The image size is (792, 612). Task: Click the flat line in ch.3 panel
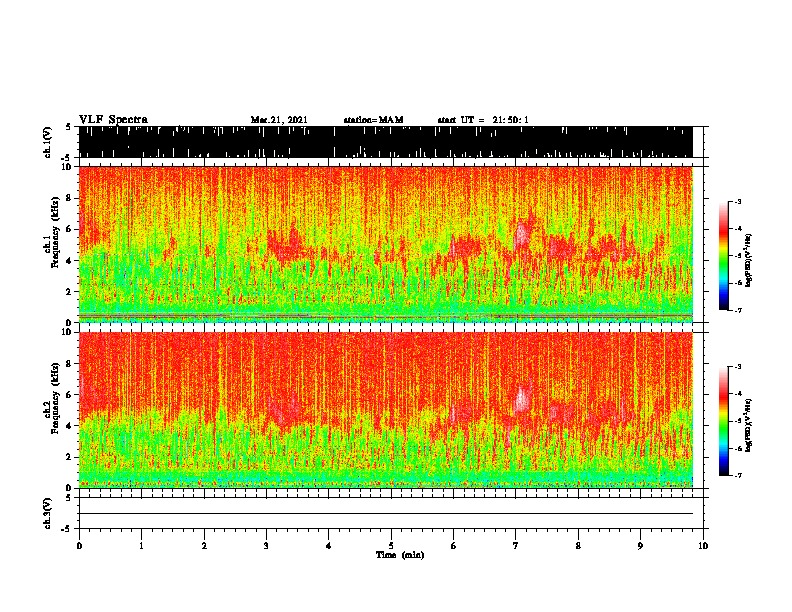pos(386,514)
